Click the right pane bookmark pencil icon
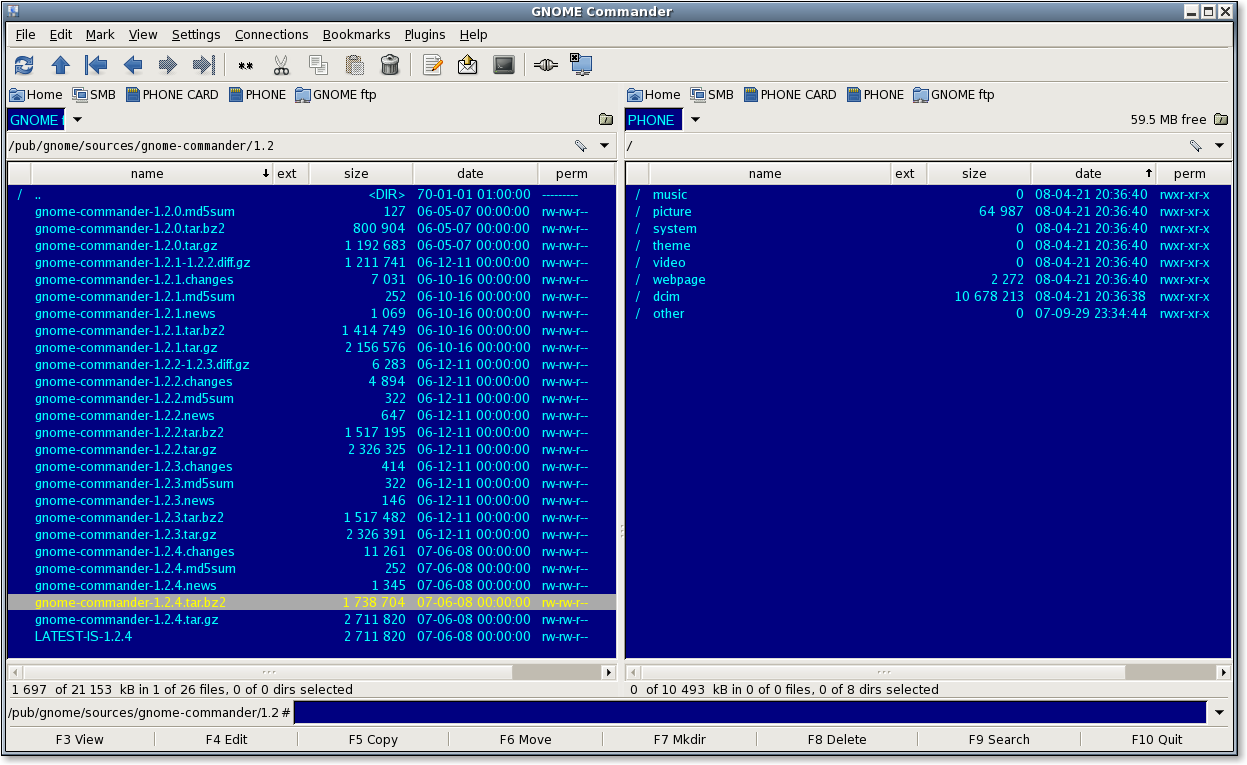Screen dimensions: 1247x765 click(1196, 146)
